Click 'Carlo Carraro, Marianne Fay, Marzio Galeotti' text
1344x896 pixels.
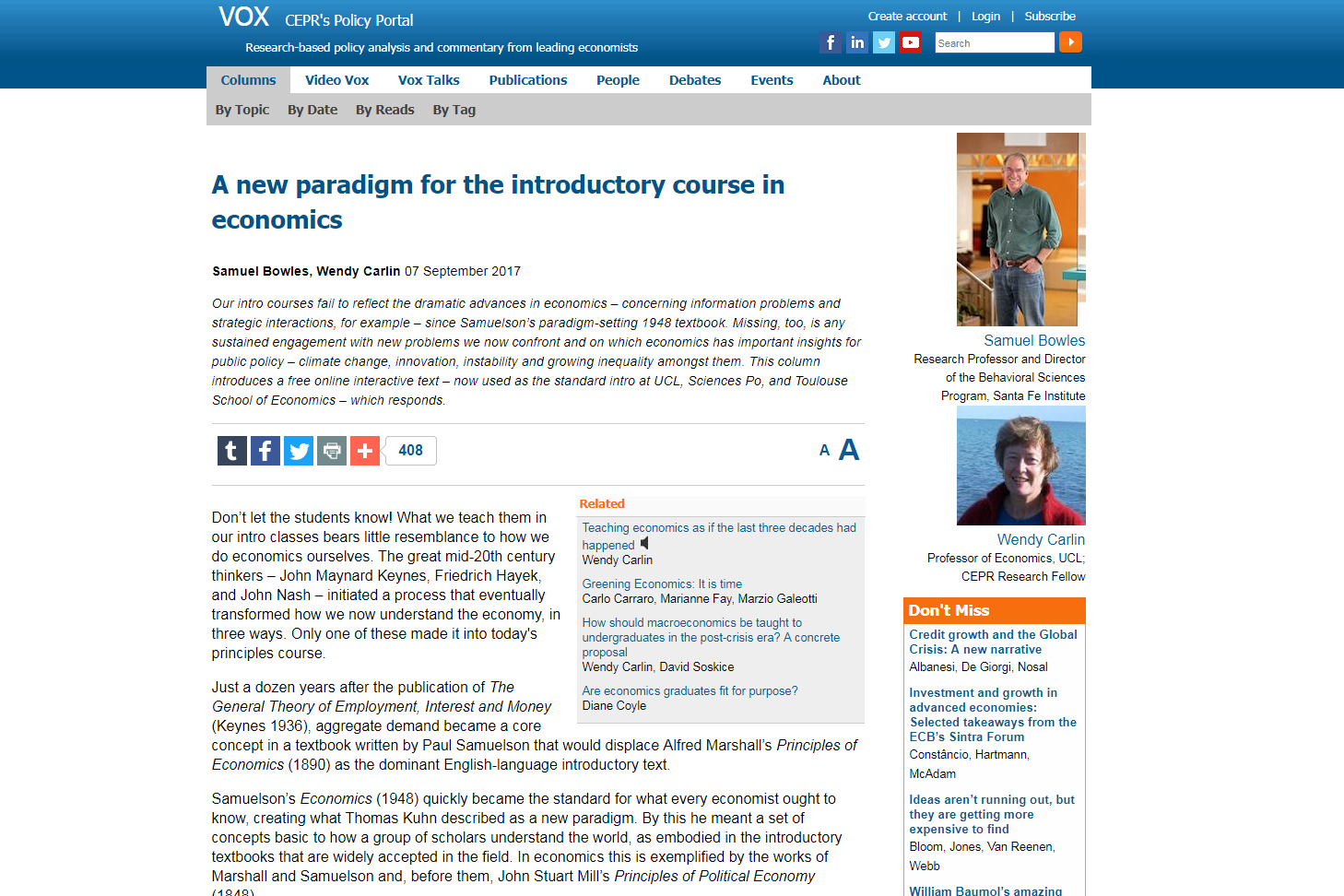700,599
